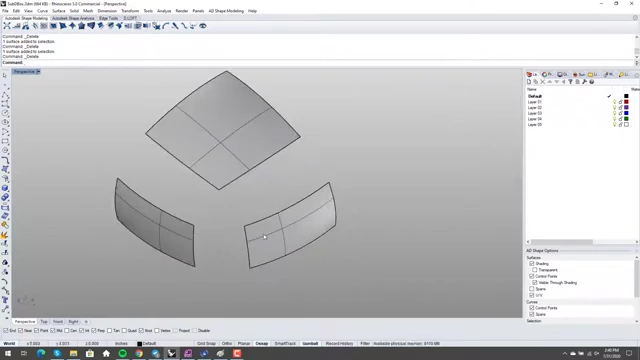Open the Perspective viewport dropdown arrow
This screenshot has height=360, width=640.
38,71
